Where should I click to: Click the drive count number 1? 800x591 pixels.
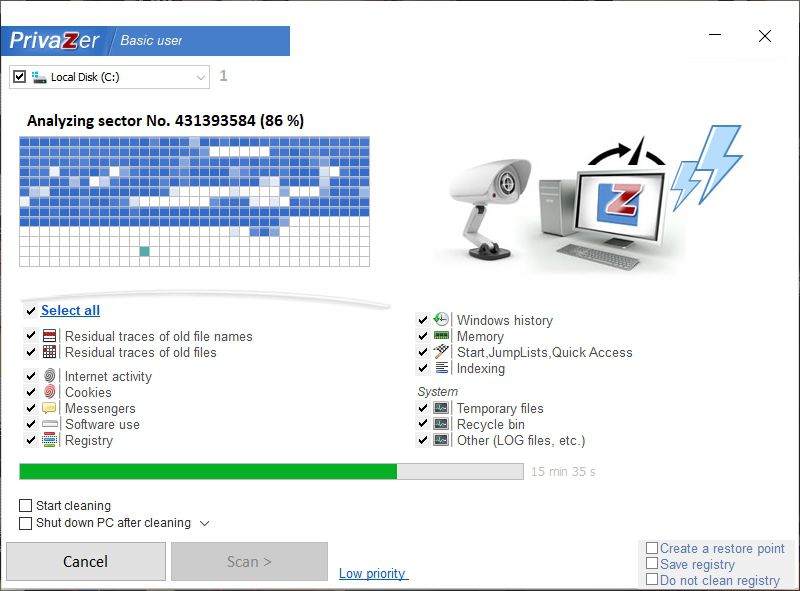tap(223, 76)
